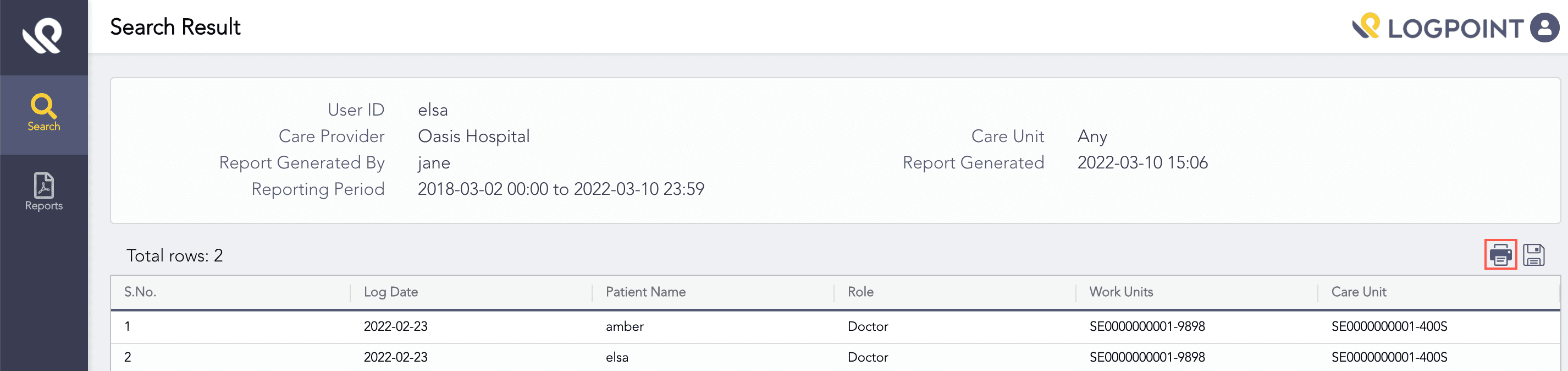
Task: Select the row for patient amber
Action: (625, 326)
